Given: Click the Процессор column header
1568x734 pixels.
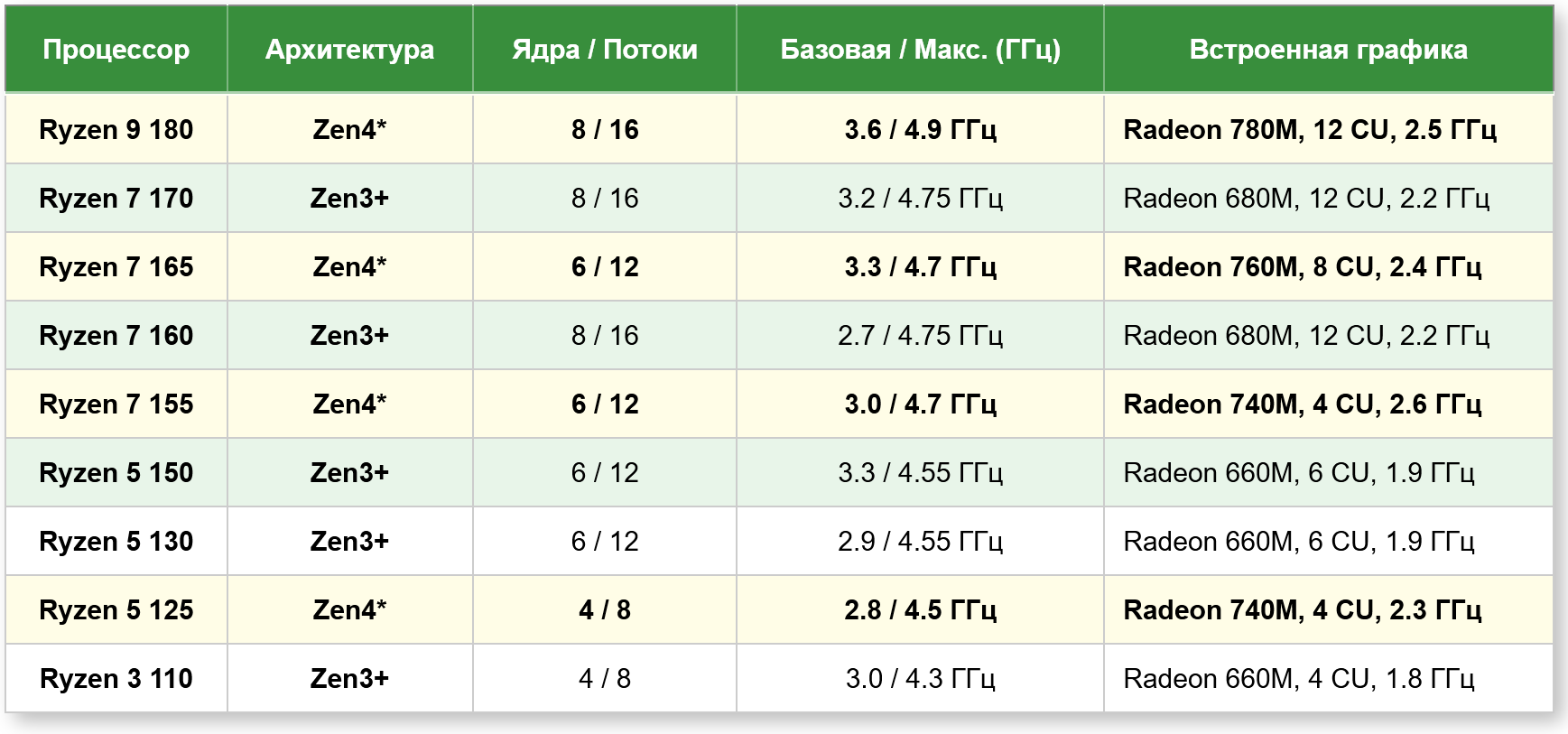Looking at the screenshot, I should pos(116,49).
